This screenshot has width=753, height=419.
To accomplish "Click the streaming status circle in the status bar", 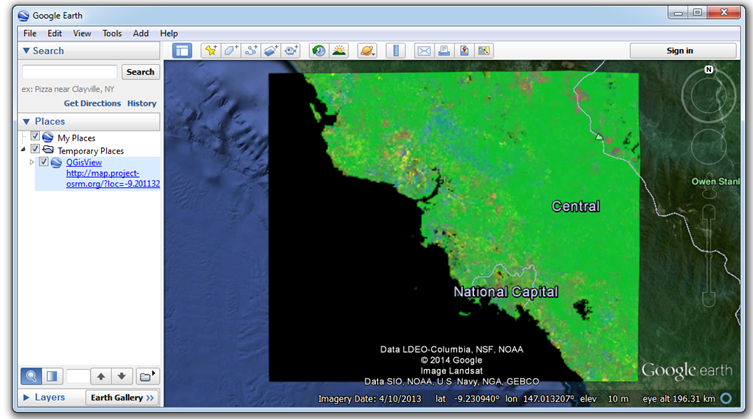I will point(726,398).
